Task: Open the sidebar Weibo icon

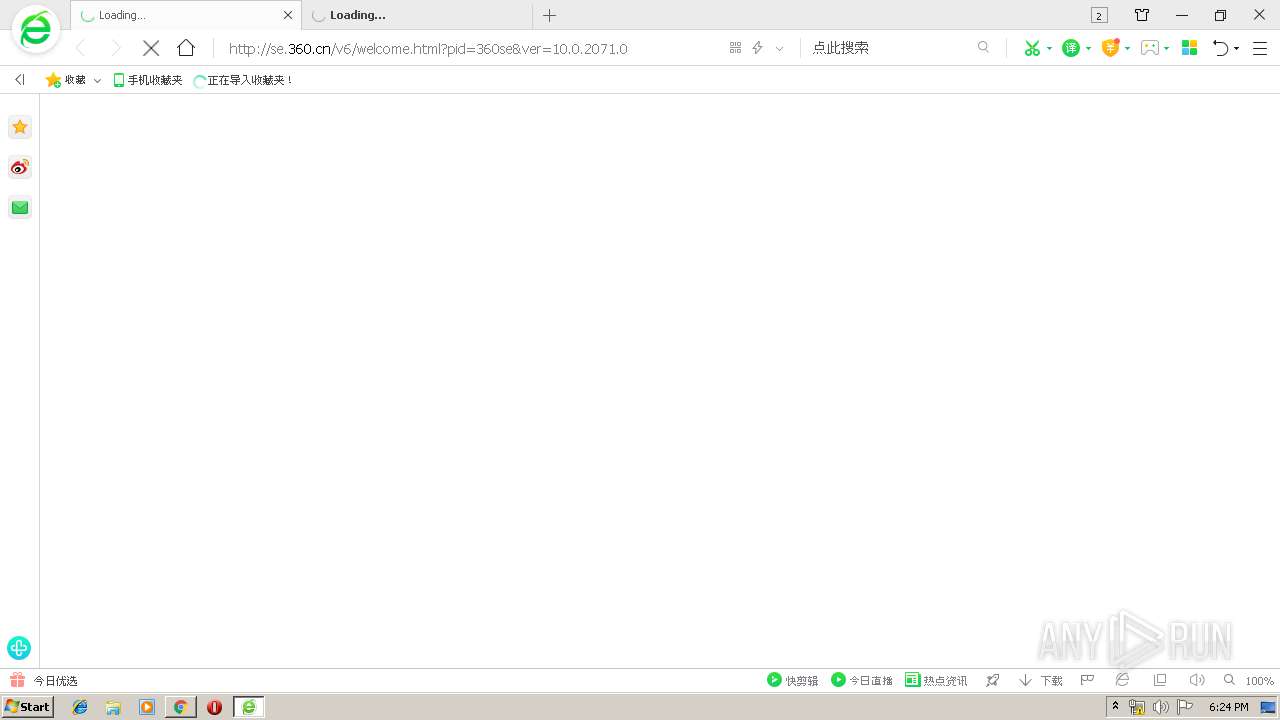Action: [x=20, y=167]
